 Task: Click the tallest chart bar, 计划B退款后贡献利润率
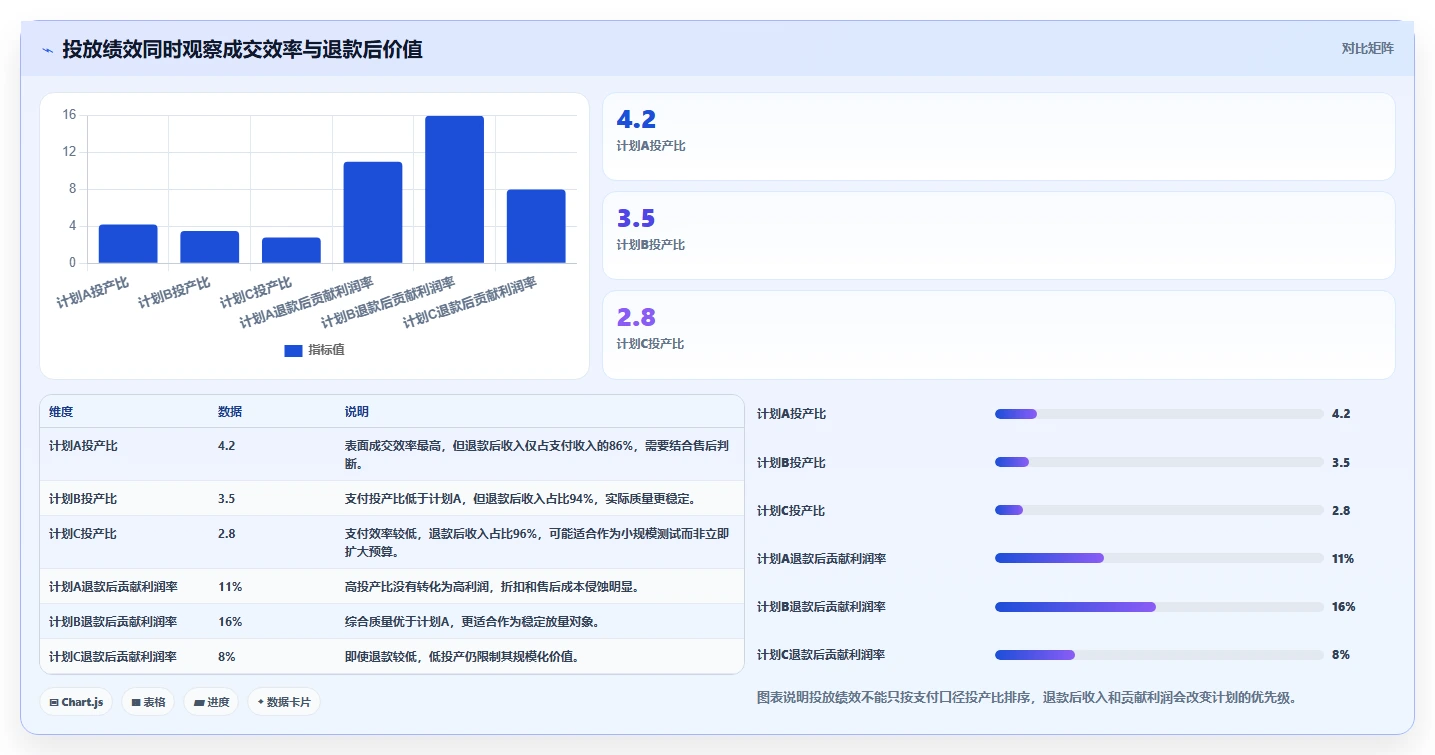point(454,189)
